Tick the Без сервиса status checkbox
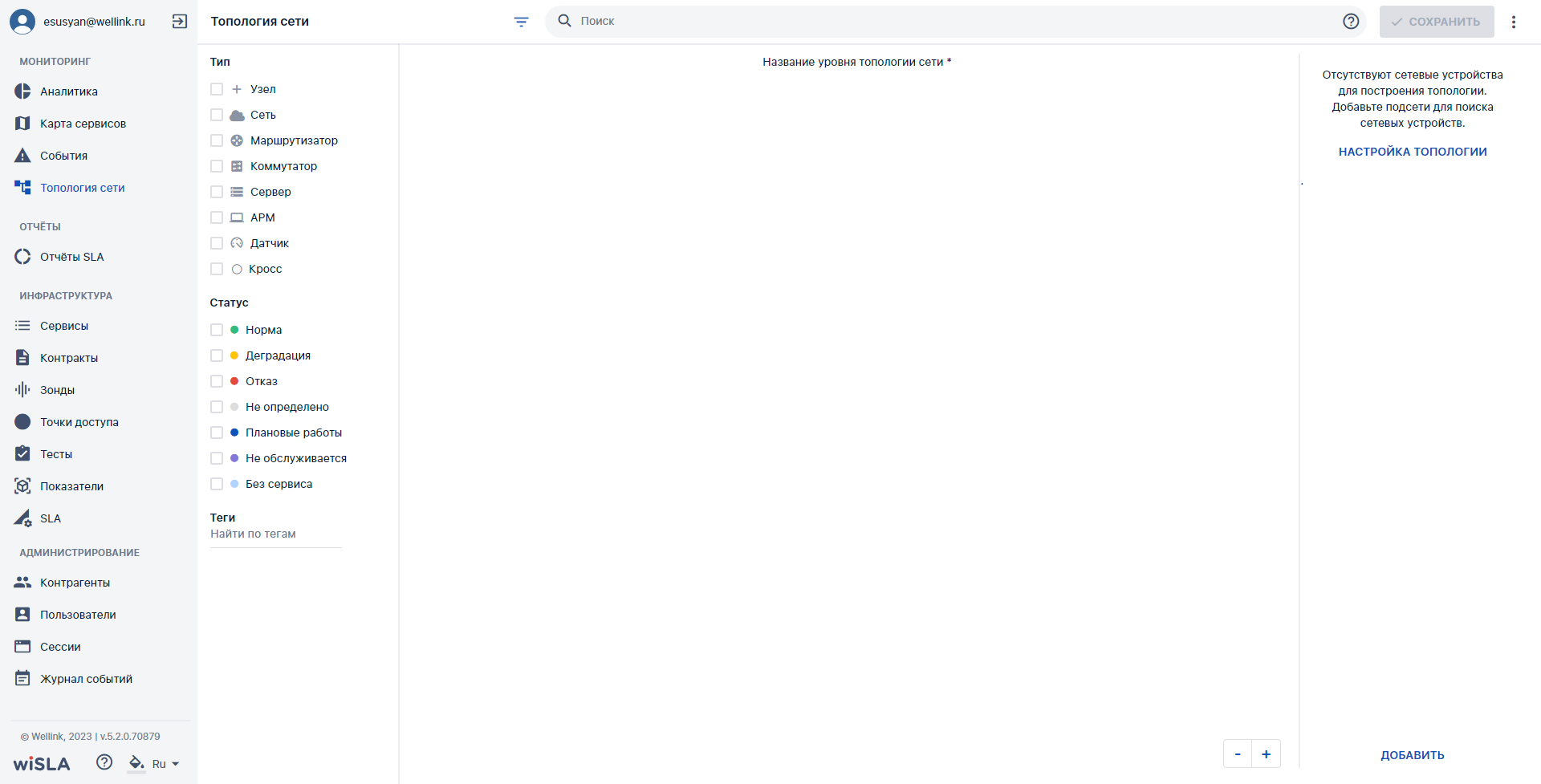Image resolution: width=1541 pixels, height=784 pixels. tap(217, 484)
